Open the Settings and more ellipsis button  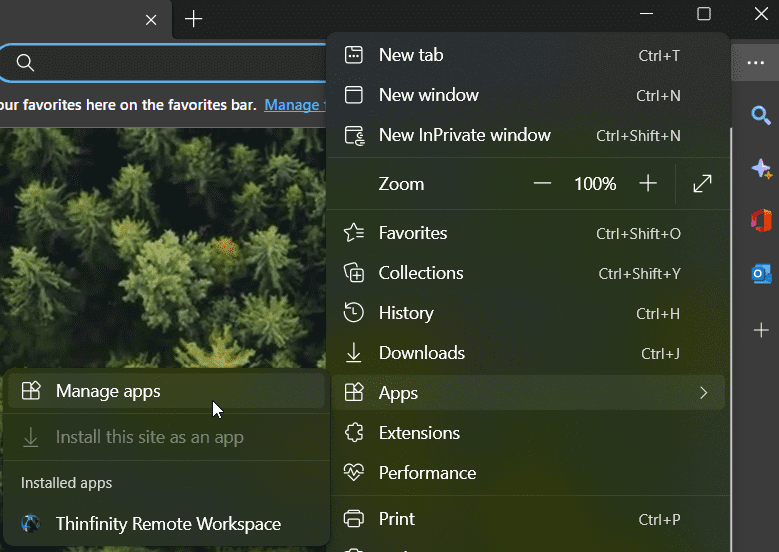755,63
